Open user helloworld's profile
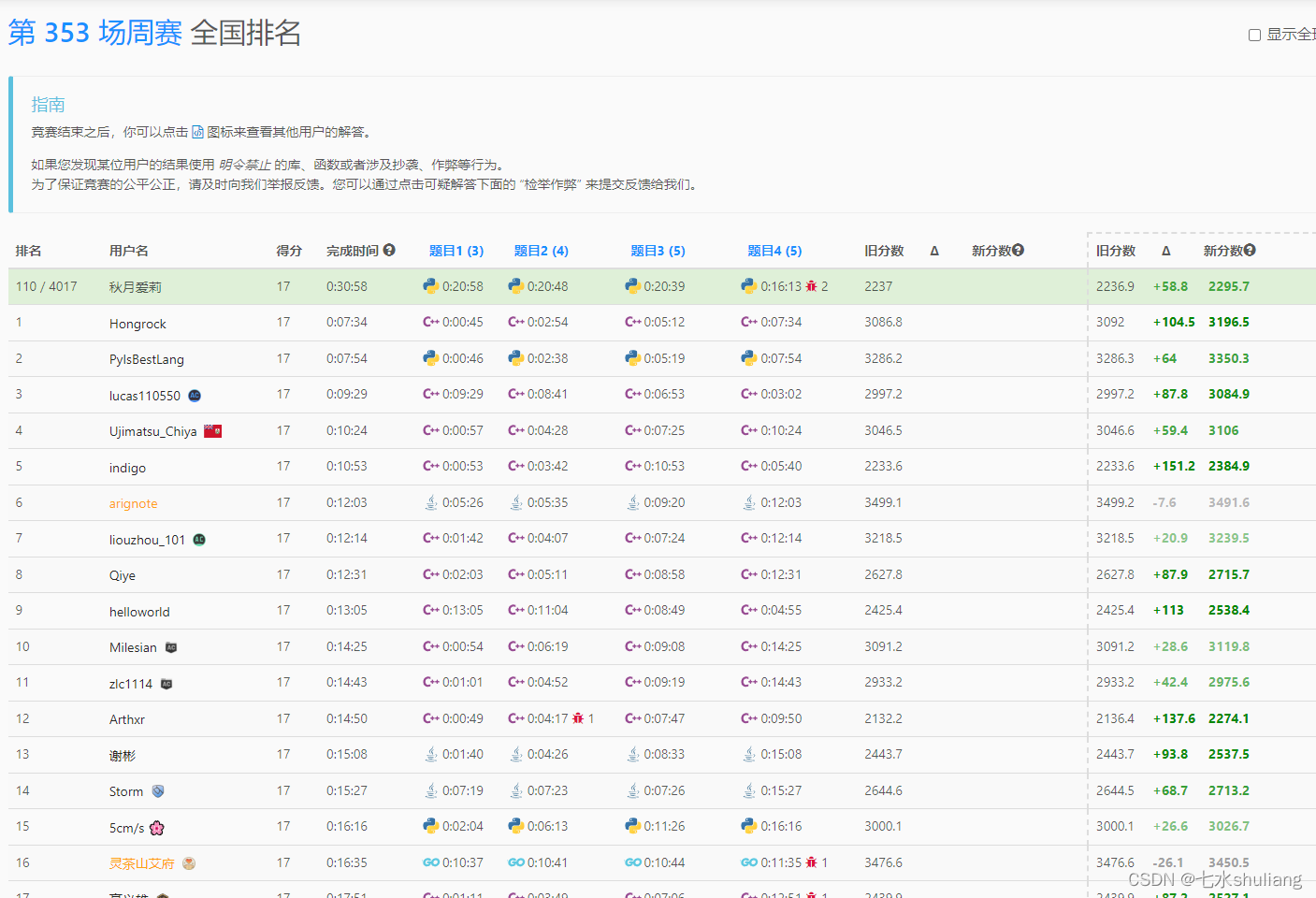1316x898 pixels. tap(139, 612)
